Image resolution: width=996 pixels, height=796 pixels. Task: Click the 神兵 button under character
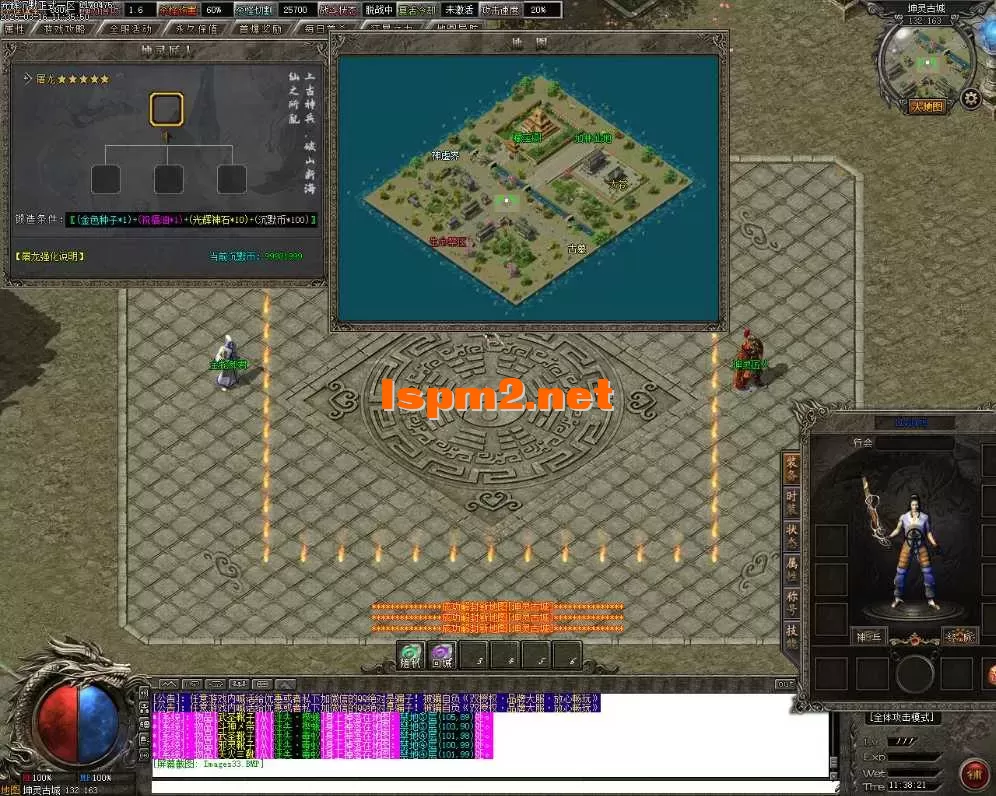click(868, 637)
